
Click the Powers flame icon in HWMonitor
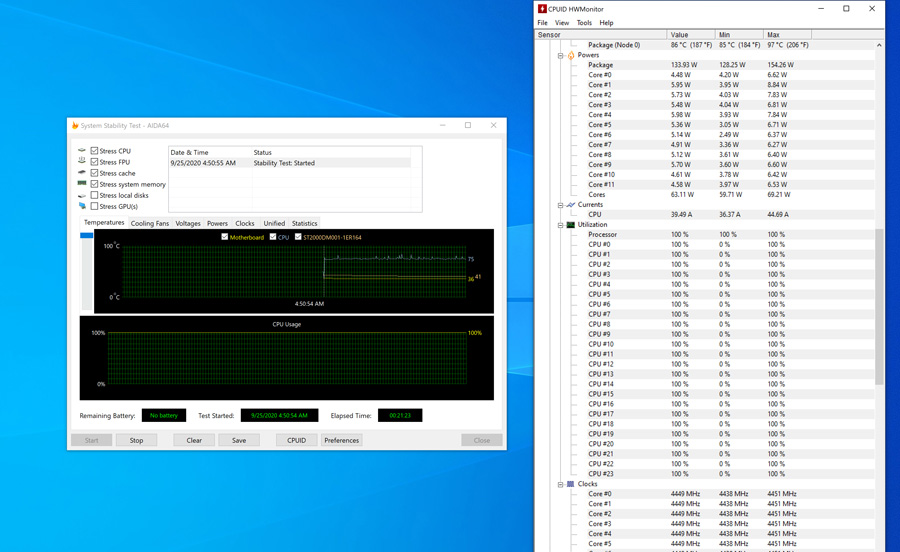pyautogui.click(x=571, y=55)
